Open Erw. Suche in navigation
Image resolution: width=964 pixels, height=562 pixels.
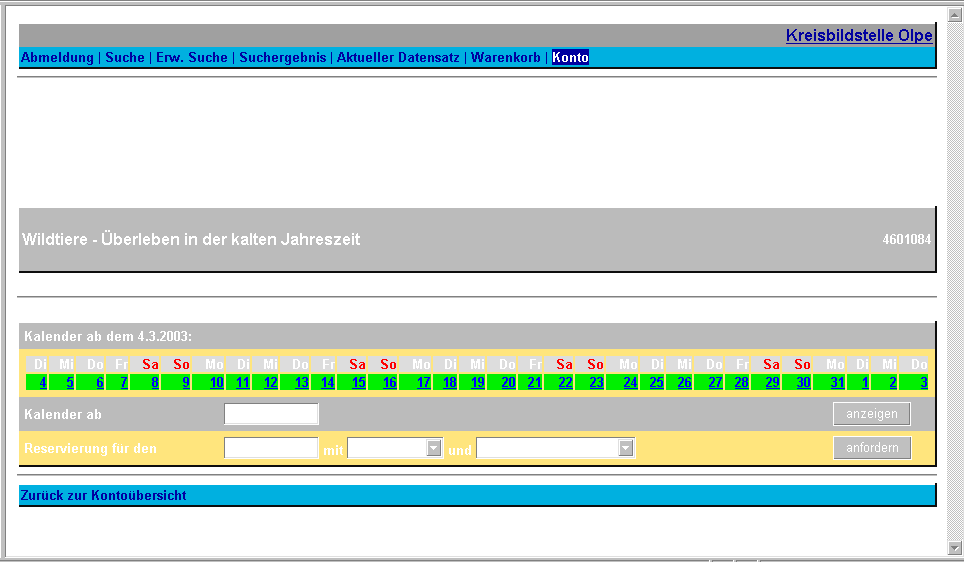pos(192,58)
